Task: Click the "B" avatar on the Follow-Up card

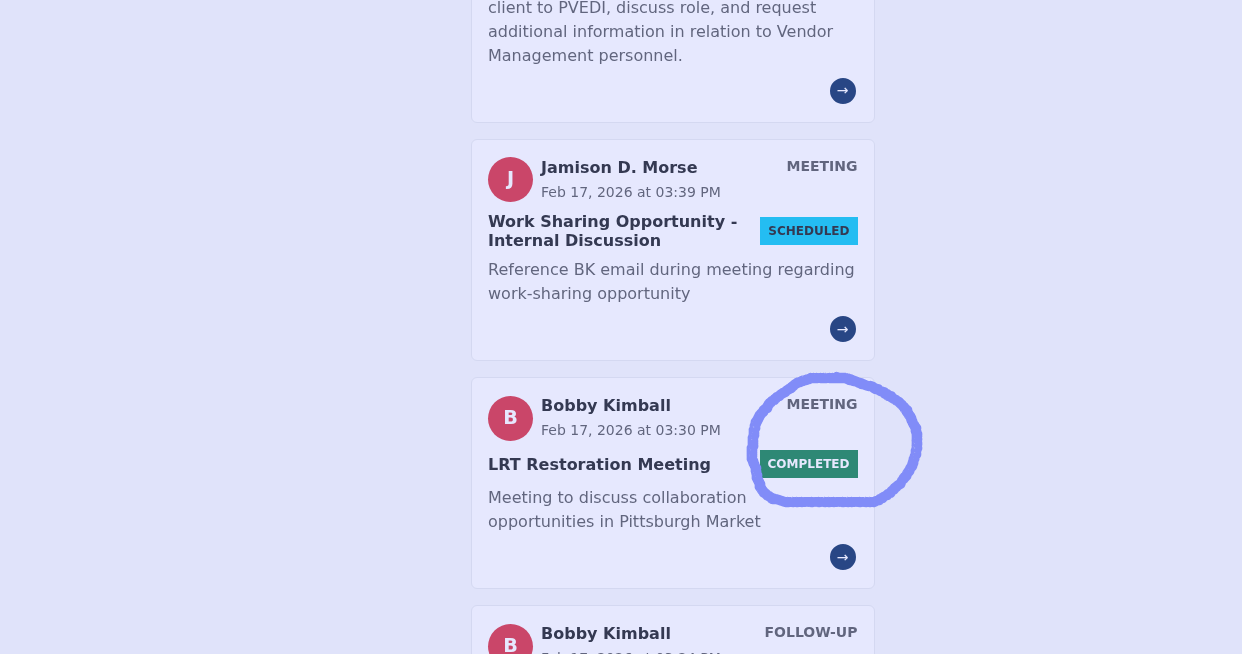Action: point(510,643)
